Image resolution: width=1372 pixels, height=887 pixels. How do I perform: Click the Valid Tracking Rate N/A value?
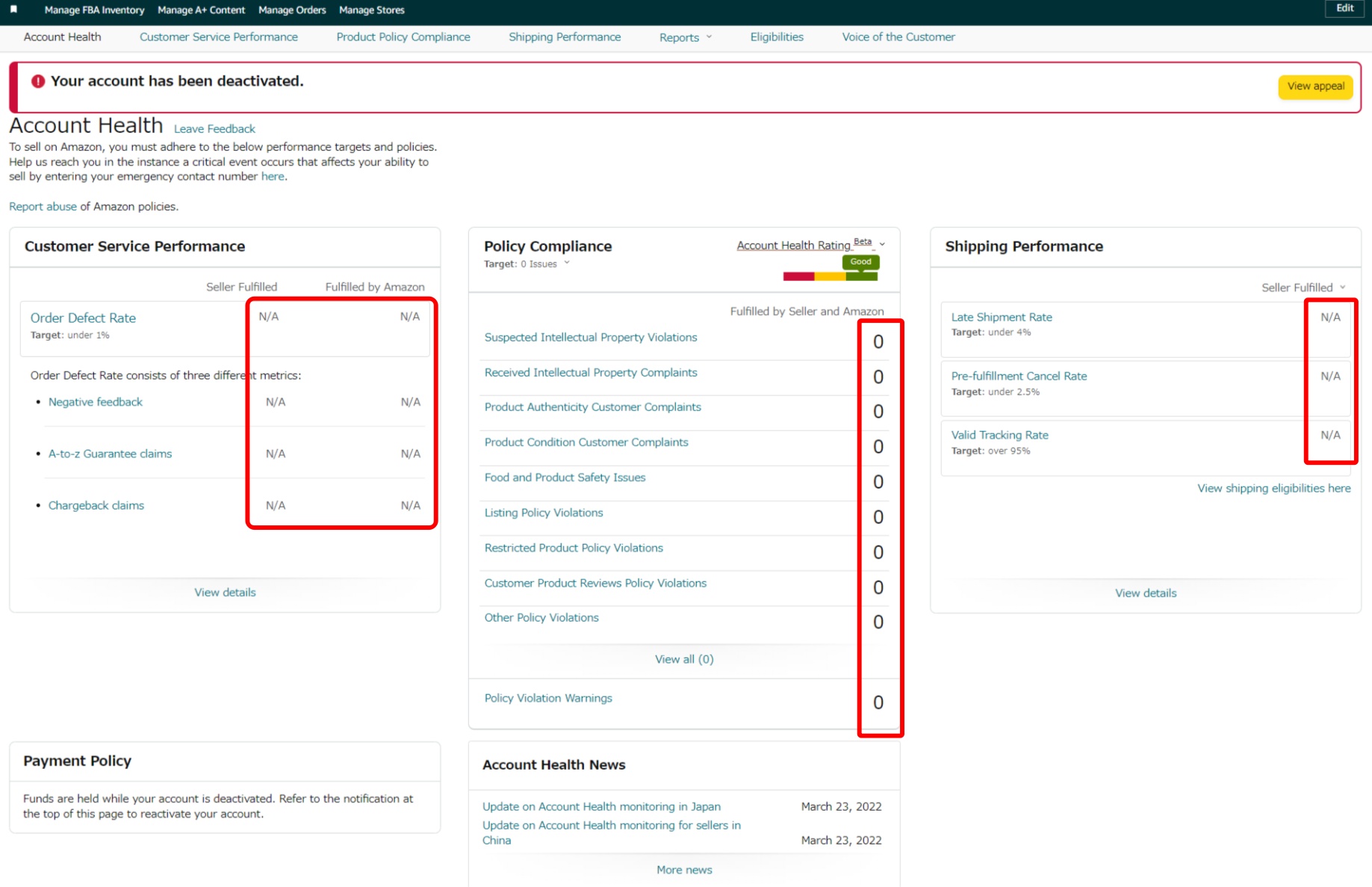[x=1330, y=435]
